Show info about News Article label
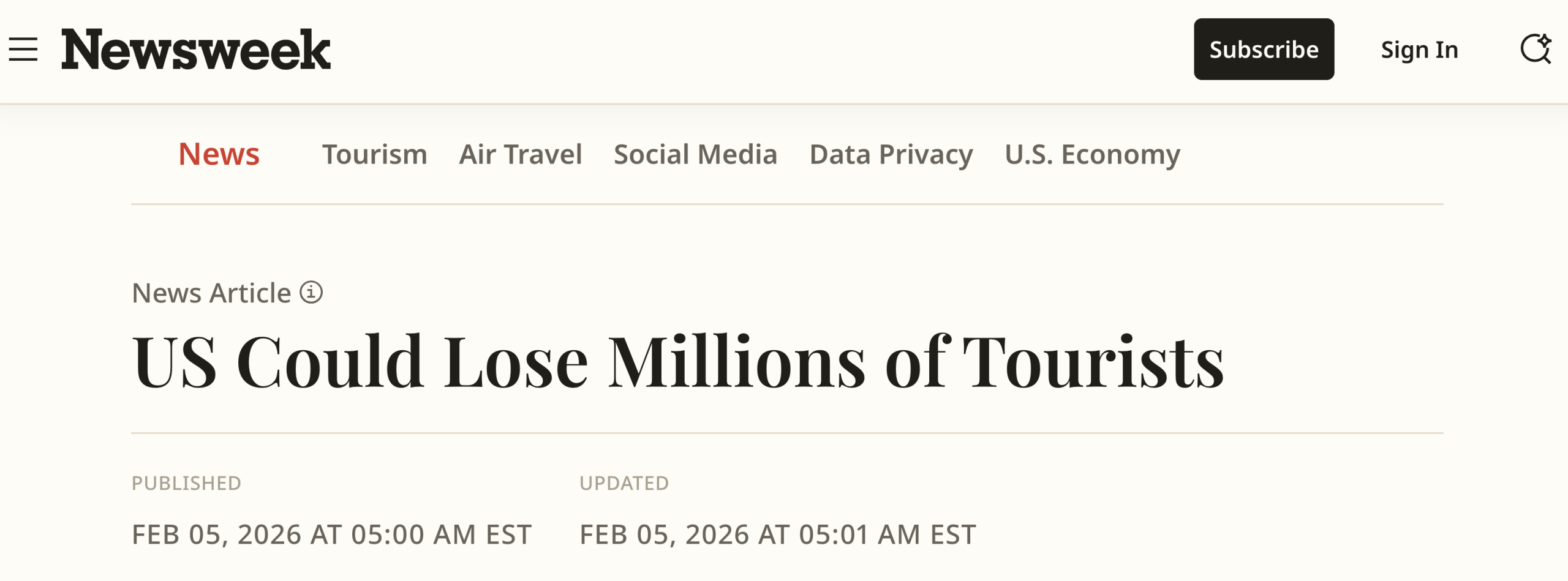This screenshot has width=1568, height=581. [311, 293]
